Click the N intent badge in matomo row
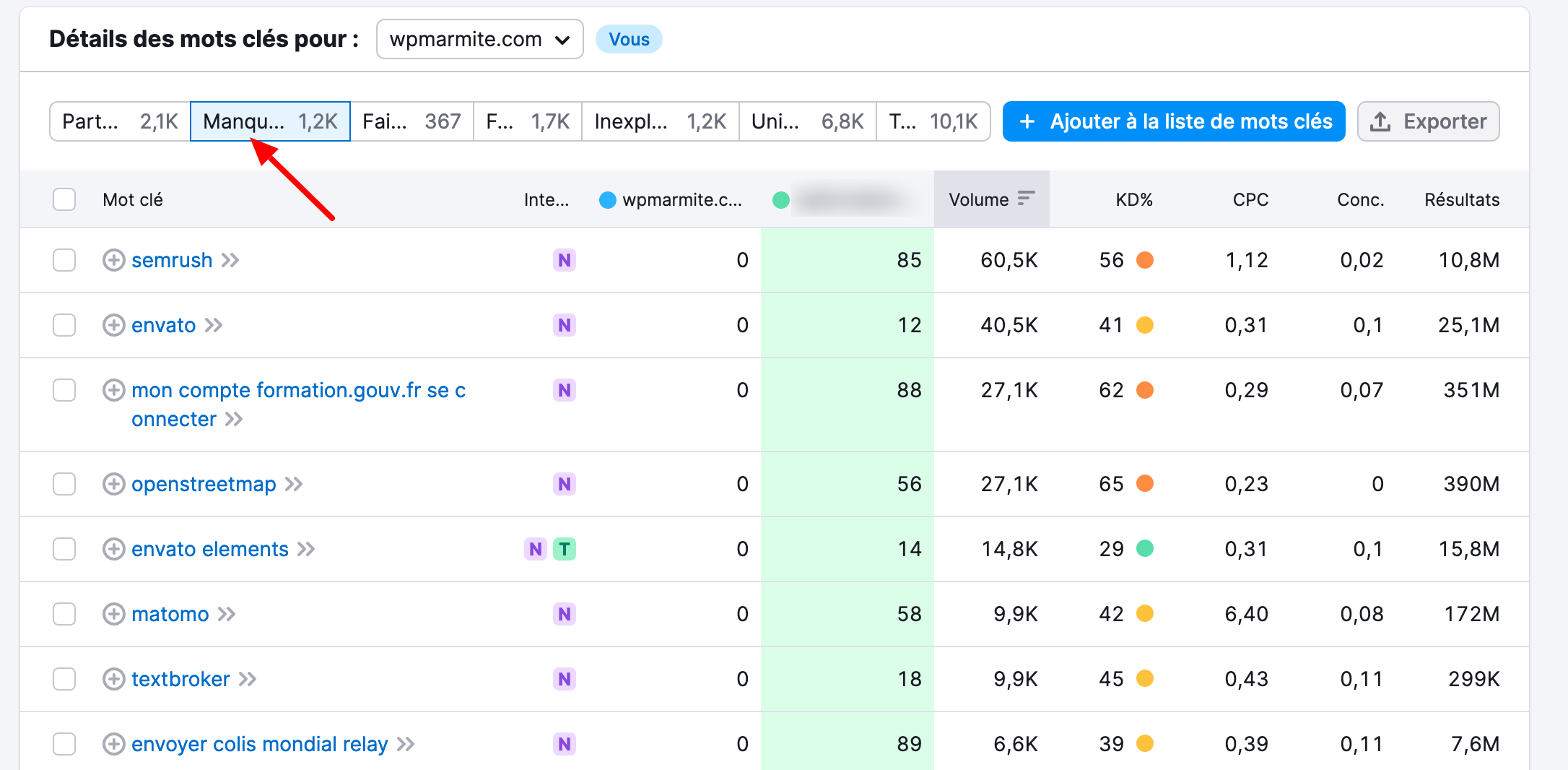This screenshot has width=1568, height=770. tap(565, 614)
